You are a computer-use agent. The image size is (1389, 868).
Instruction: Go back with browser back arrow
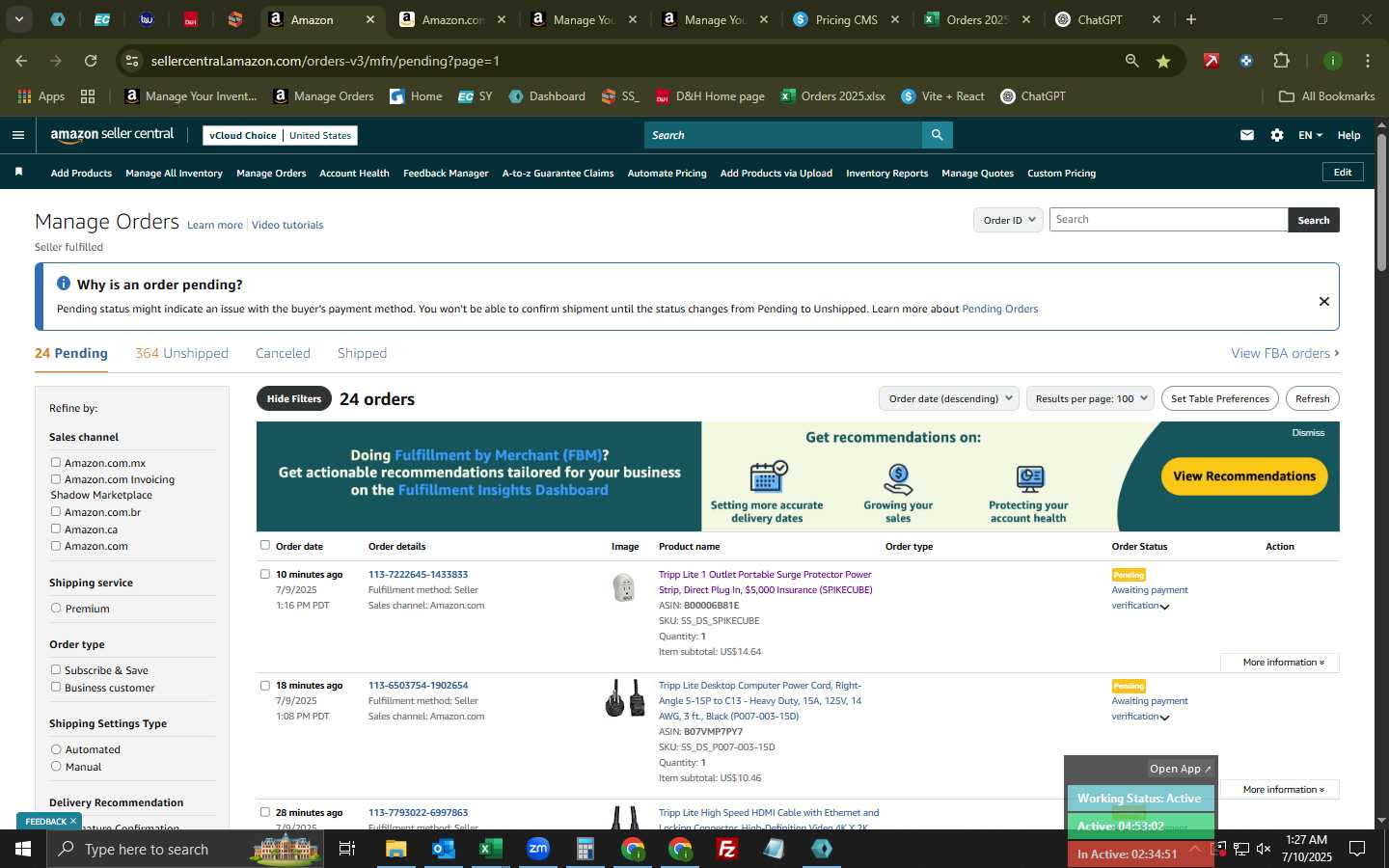(x=21, y=61)
